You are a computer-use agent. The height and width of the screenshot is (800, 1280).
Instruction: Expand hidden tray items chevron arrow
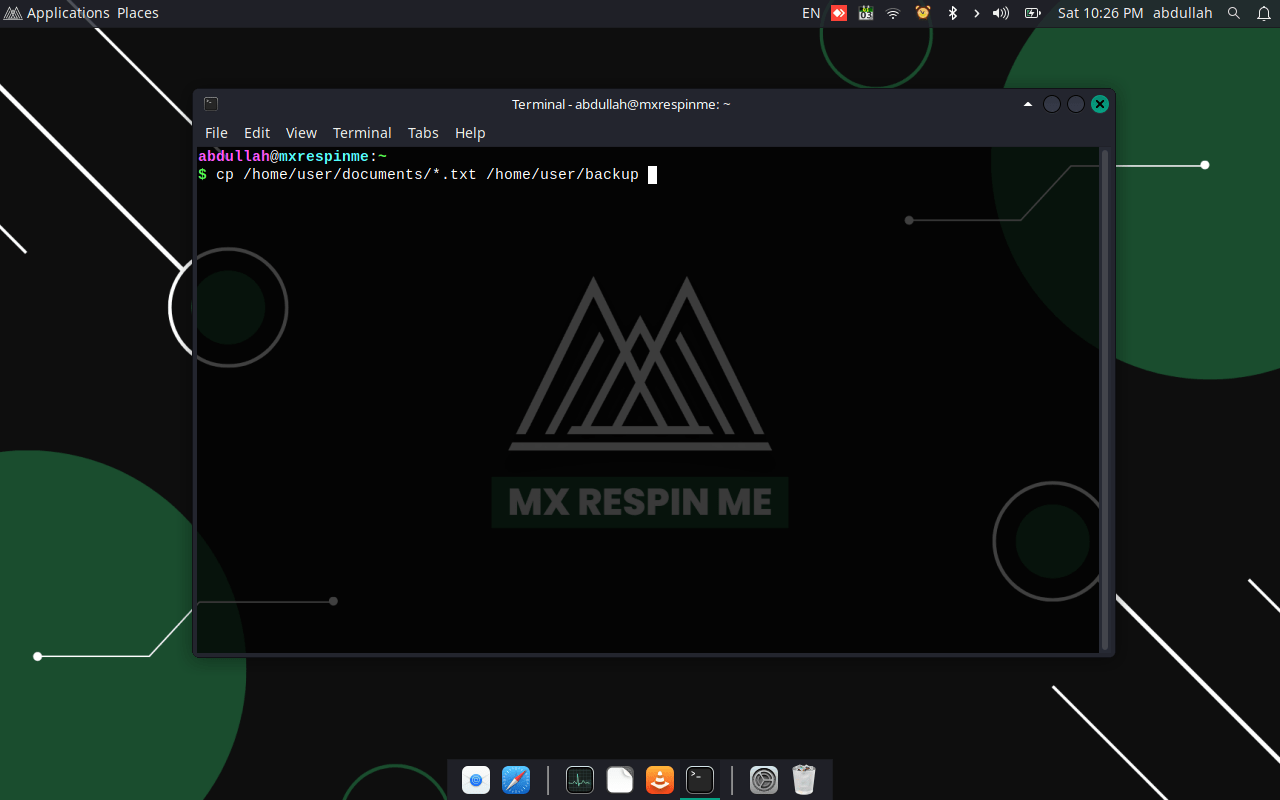976,13
